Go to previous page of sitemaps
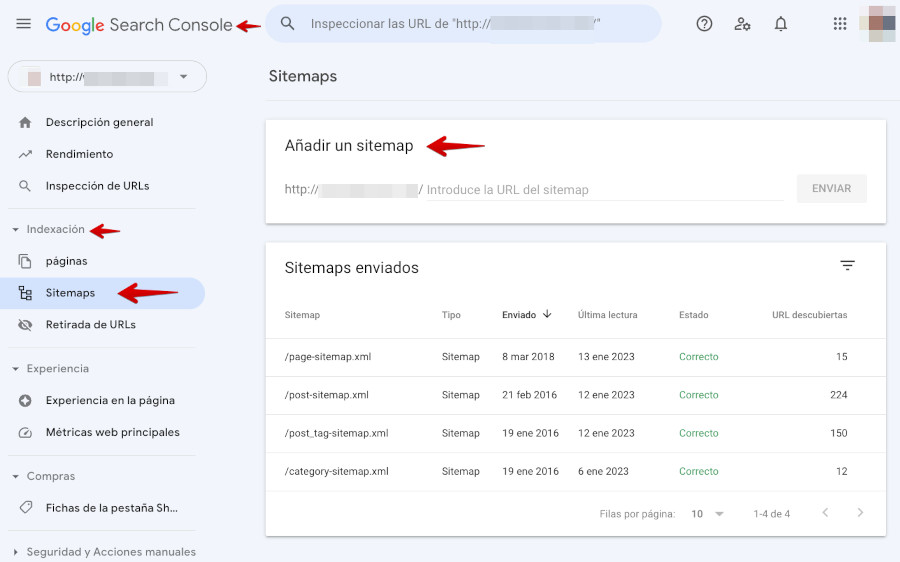 coord(825,513)
